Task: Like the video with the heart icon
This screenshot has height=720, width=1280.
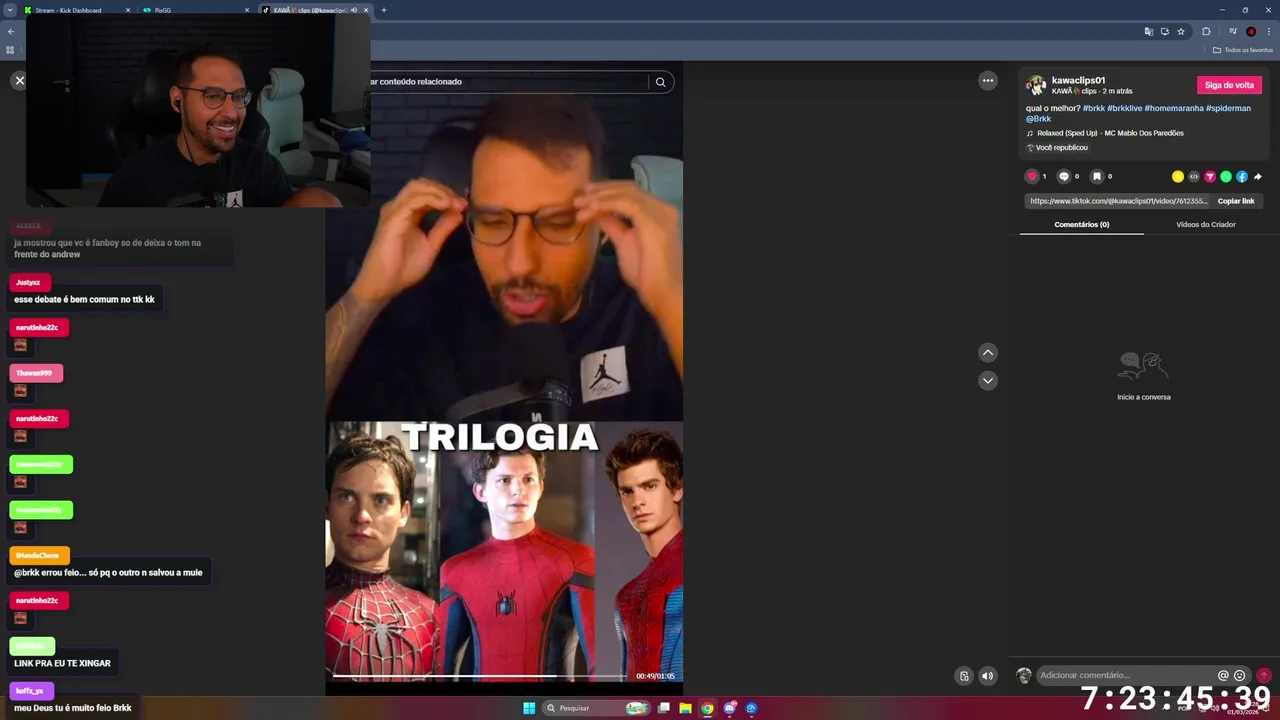Action: 1032,176
